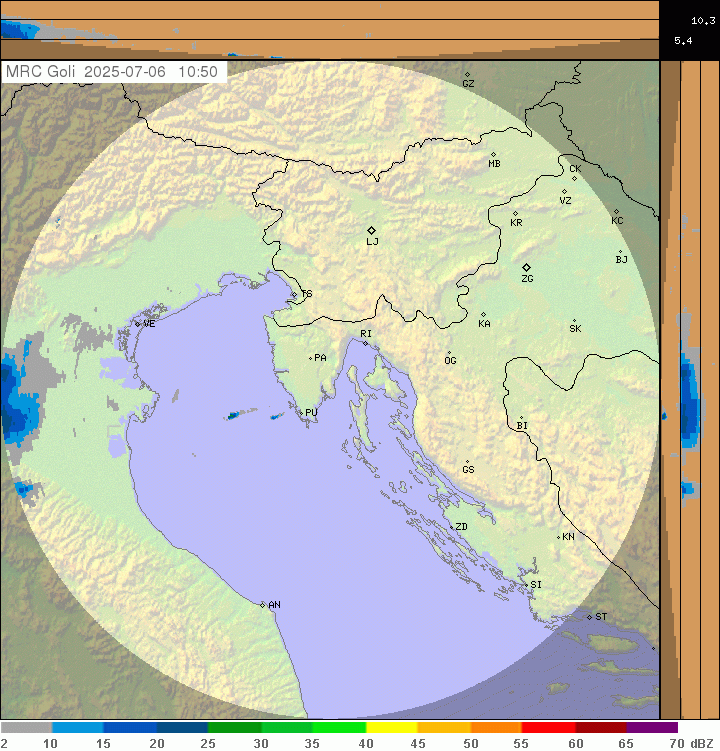
Task: Click the 10.3 height value
Action: [703, 21]
